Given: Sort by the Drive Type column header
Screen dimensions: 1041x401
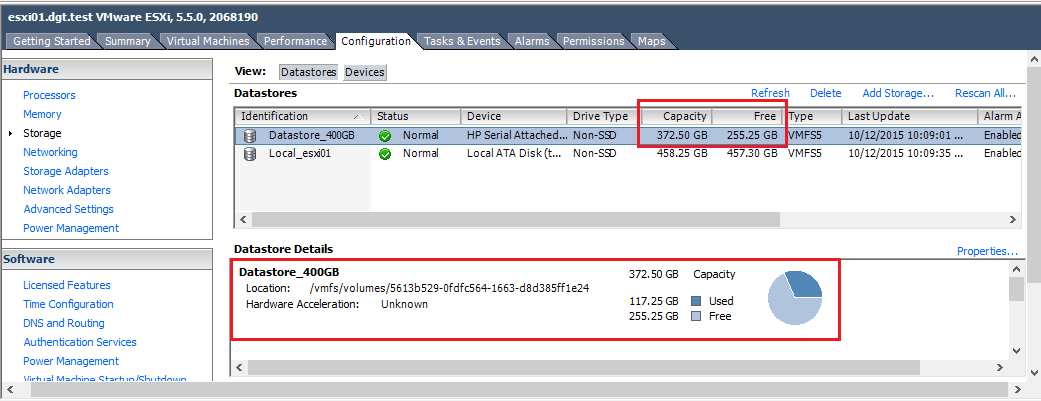Looking at the screenshot, I should click(x=603, y=116).
